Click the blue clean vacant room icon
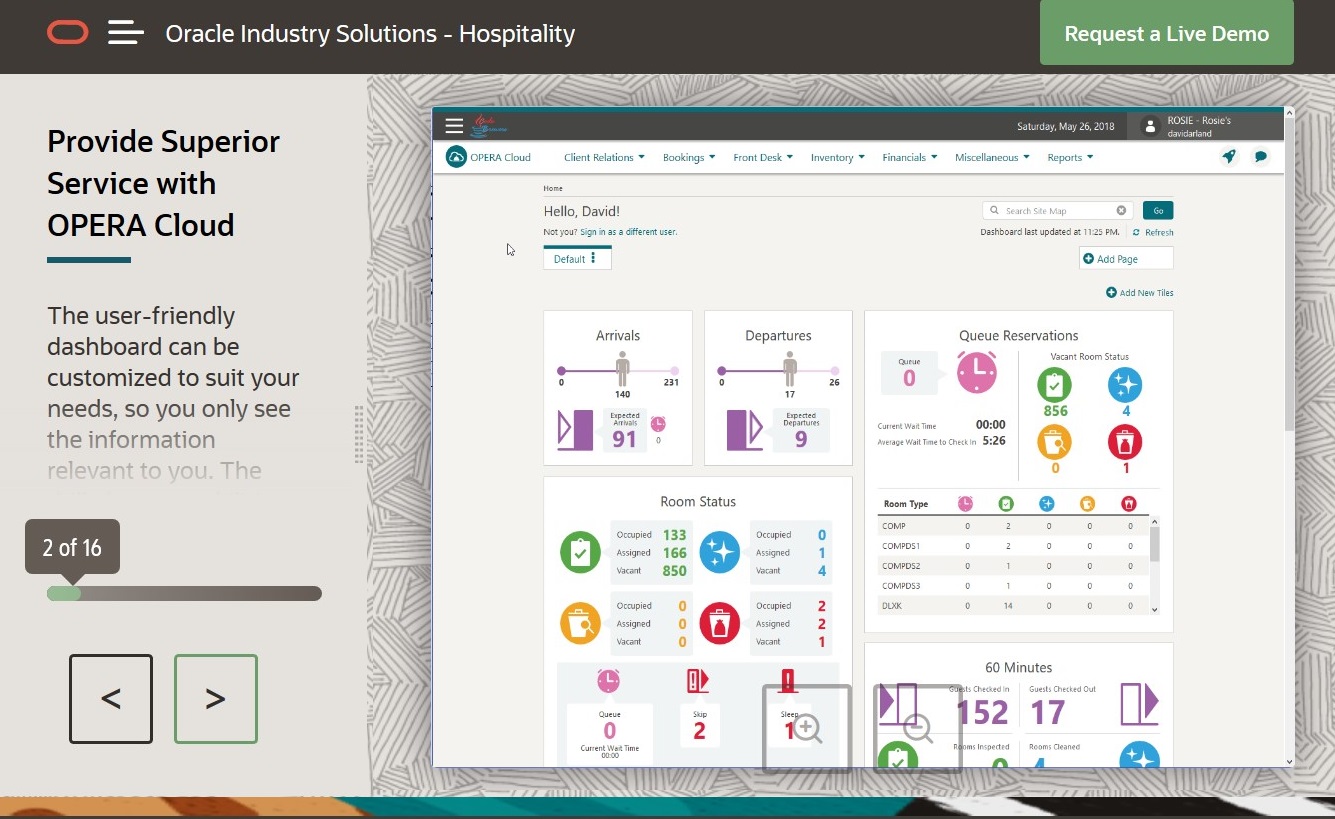The width and height of the screenshot is (1335, 819). click(1125, 385)
